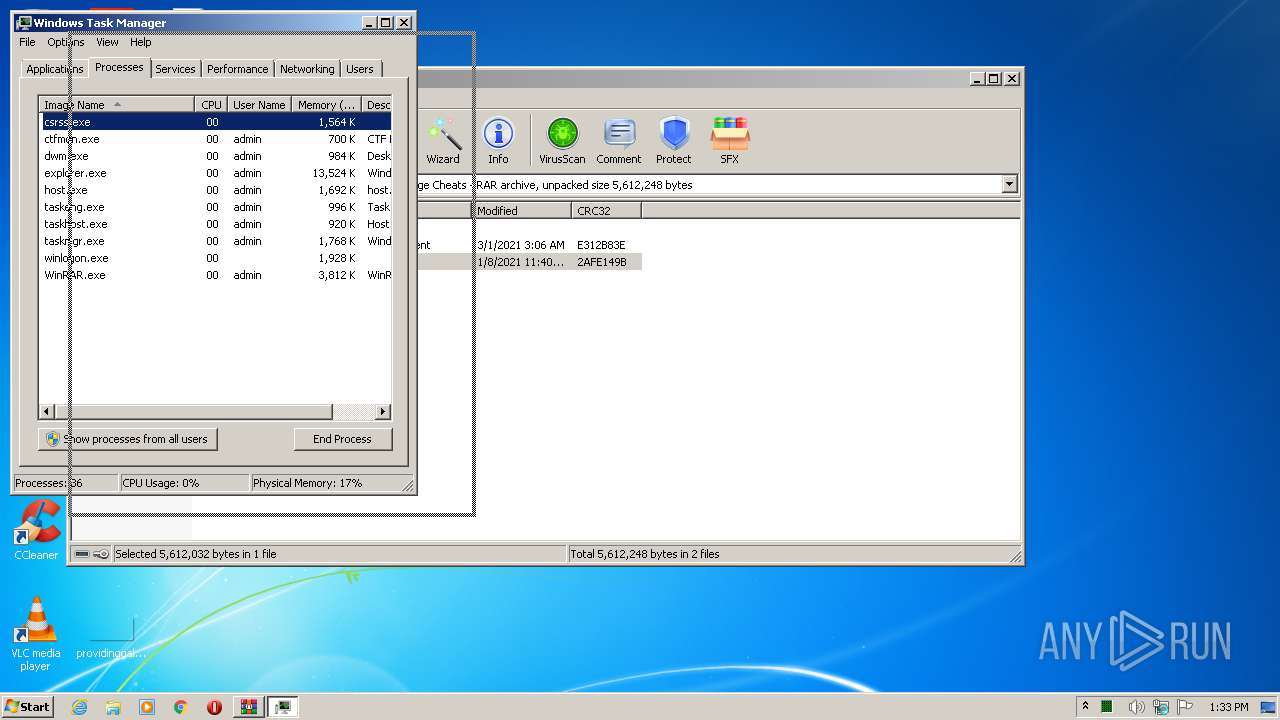Click the disk icon in WinRAR status bar
This screenshot has height=720, width=1280.
coord(82,554)
